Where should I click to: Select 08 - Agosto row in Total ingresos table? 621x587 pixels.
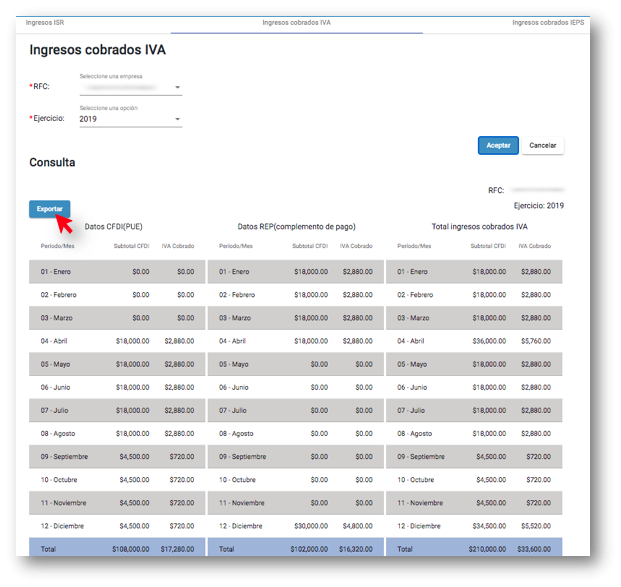tap(474, 433)
